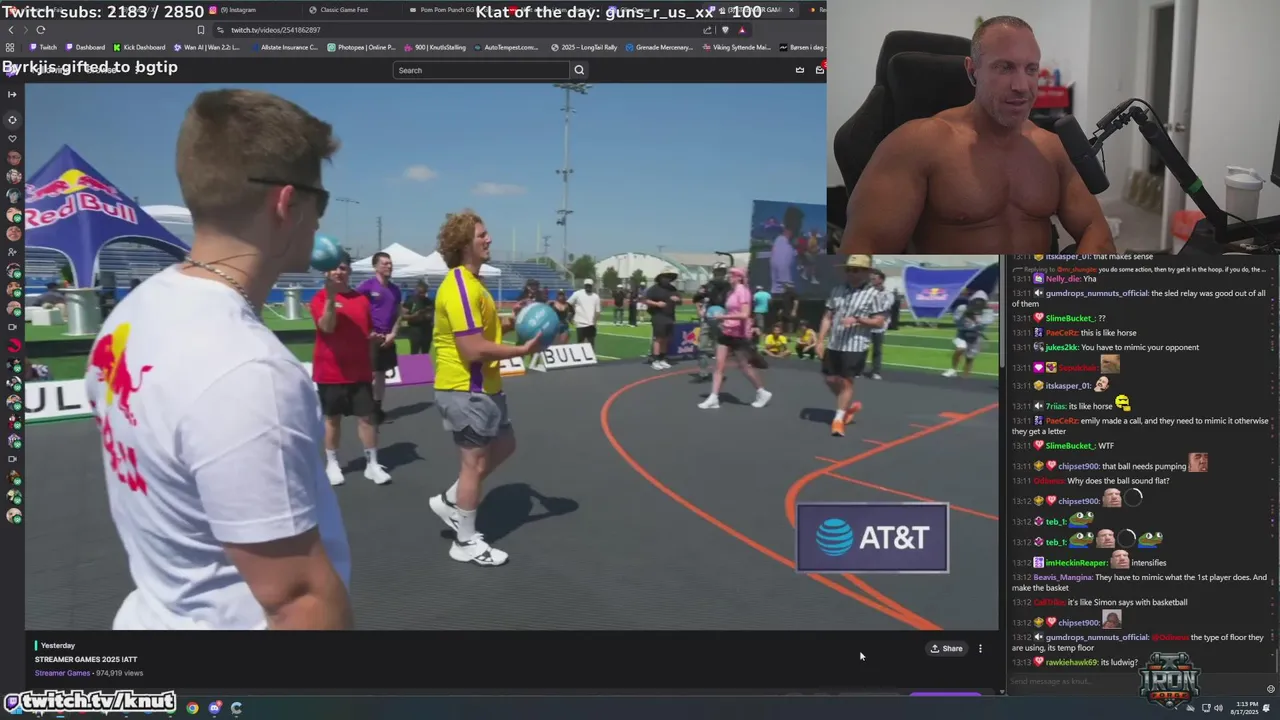Click chat username 7riias
The image size is (1280, 720).
(1055, 406)
